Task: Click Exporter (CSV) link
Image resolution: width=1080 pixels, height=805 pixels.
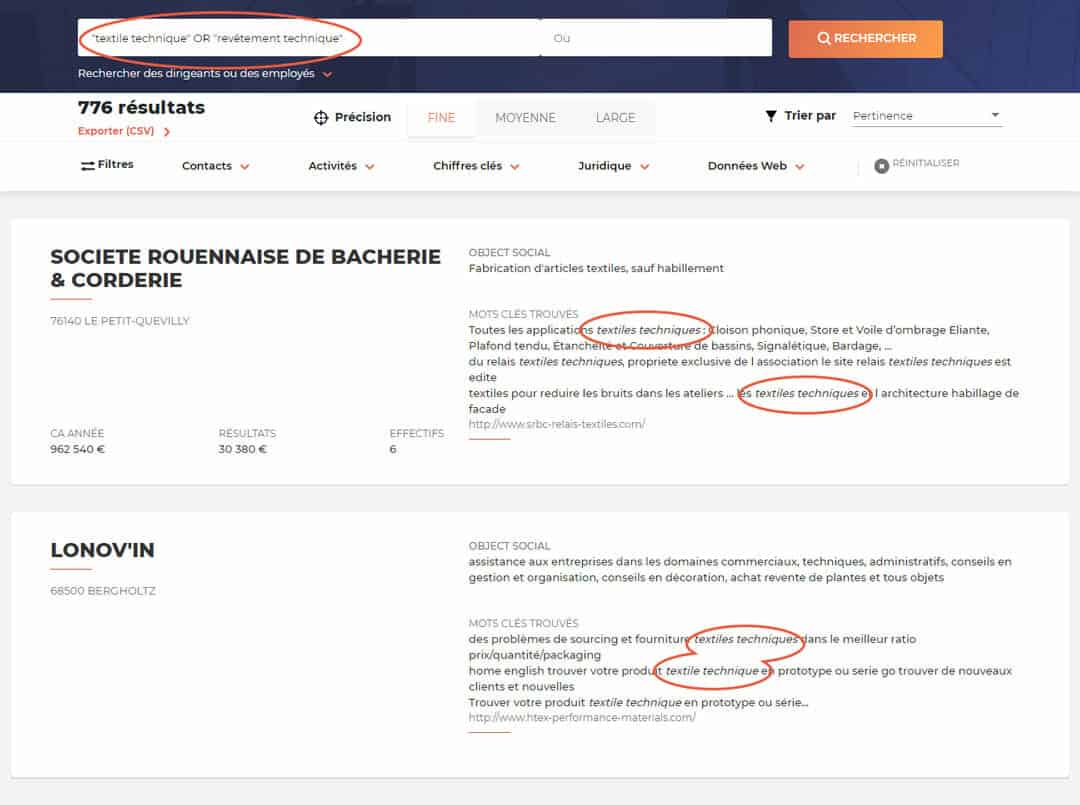Action: click(116, 131)
